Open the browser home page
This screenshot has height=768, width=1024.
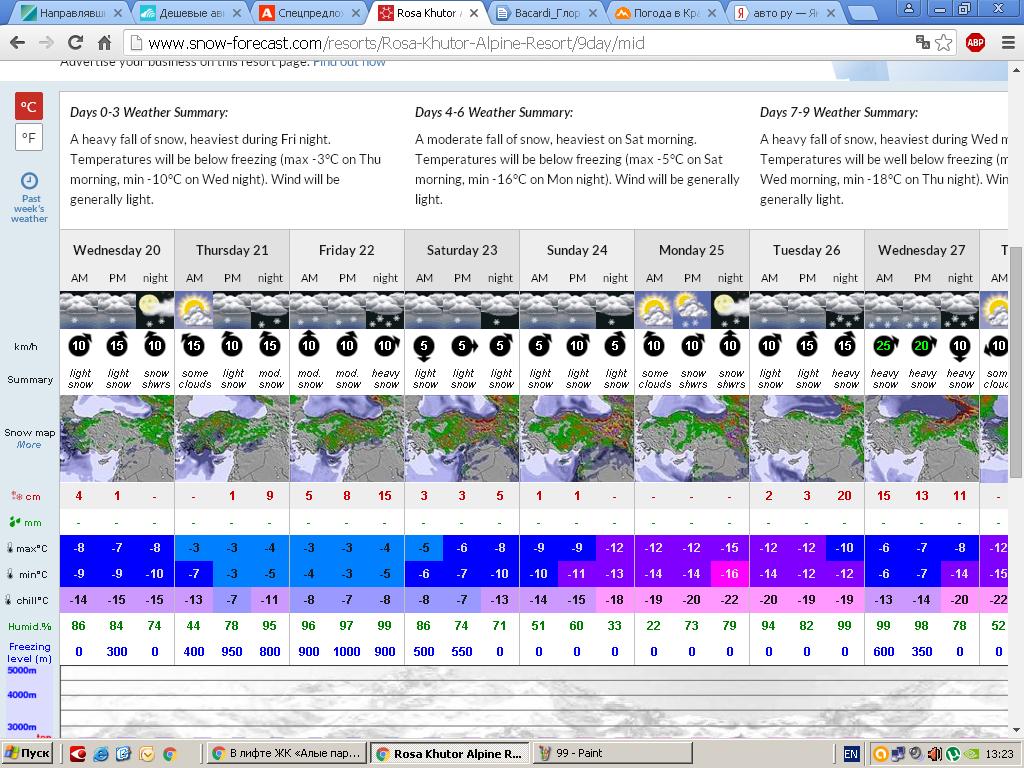tap(104, 43)
